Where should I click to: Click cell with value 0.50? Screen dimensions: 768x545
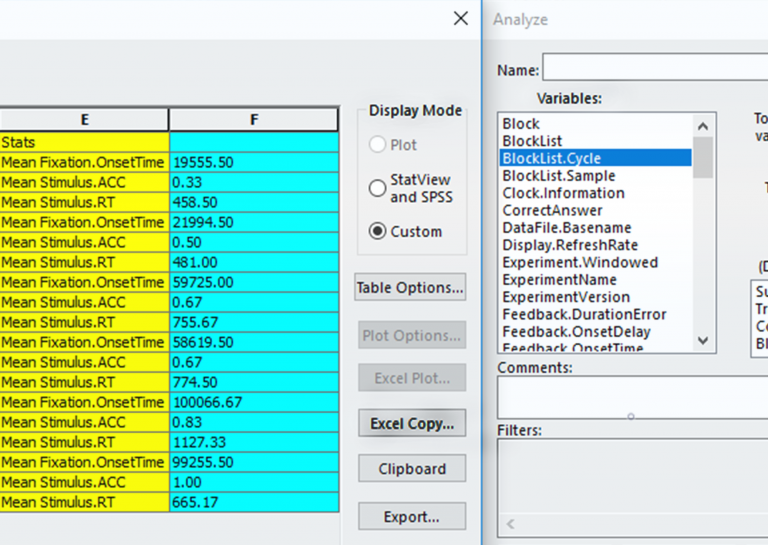tap(254, 242)
